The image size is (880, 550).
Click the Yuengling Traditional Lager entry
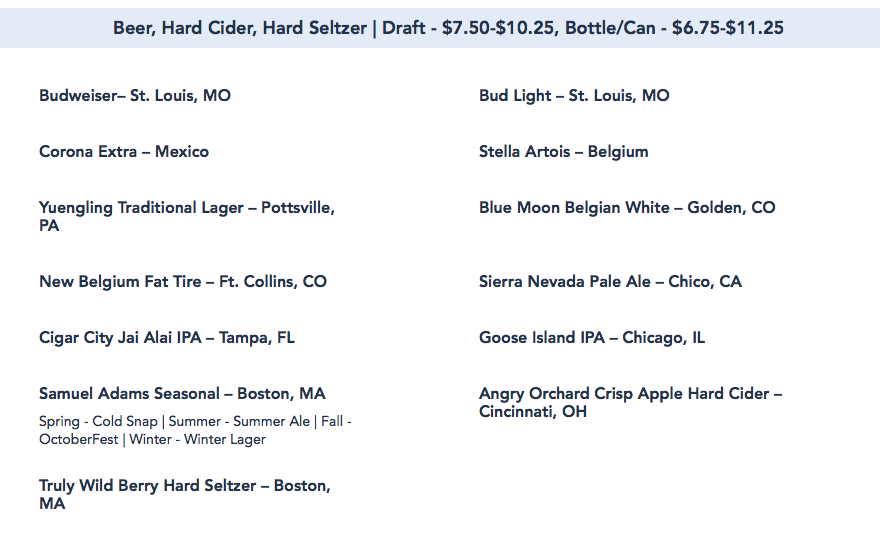point(186,208)
